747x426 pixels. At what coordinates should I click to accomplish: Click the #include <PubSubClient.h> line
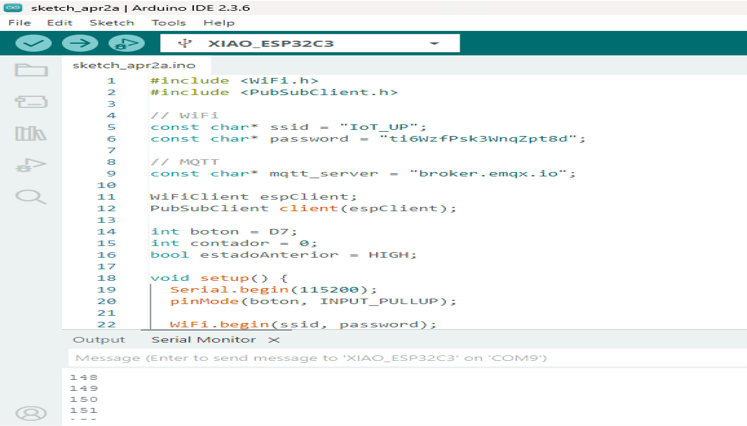point(274,92)
